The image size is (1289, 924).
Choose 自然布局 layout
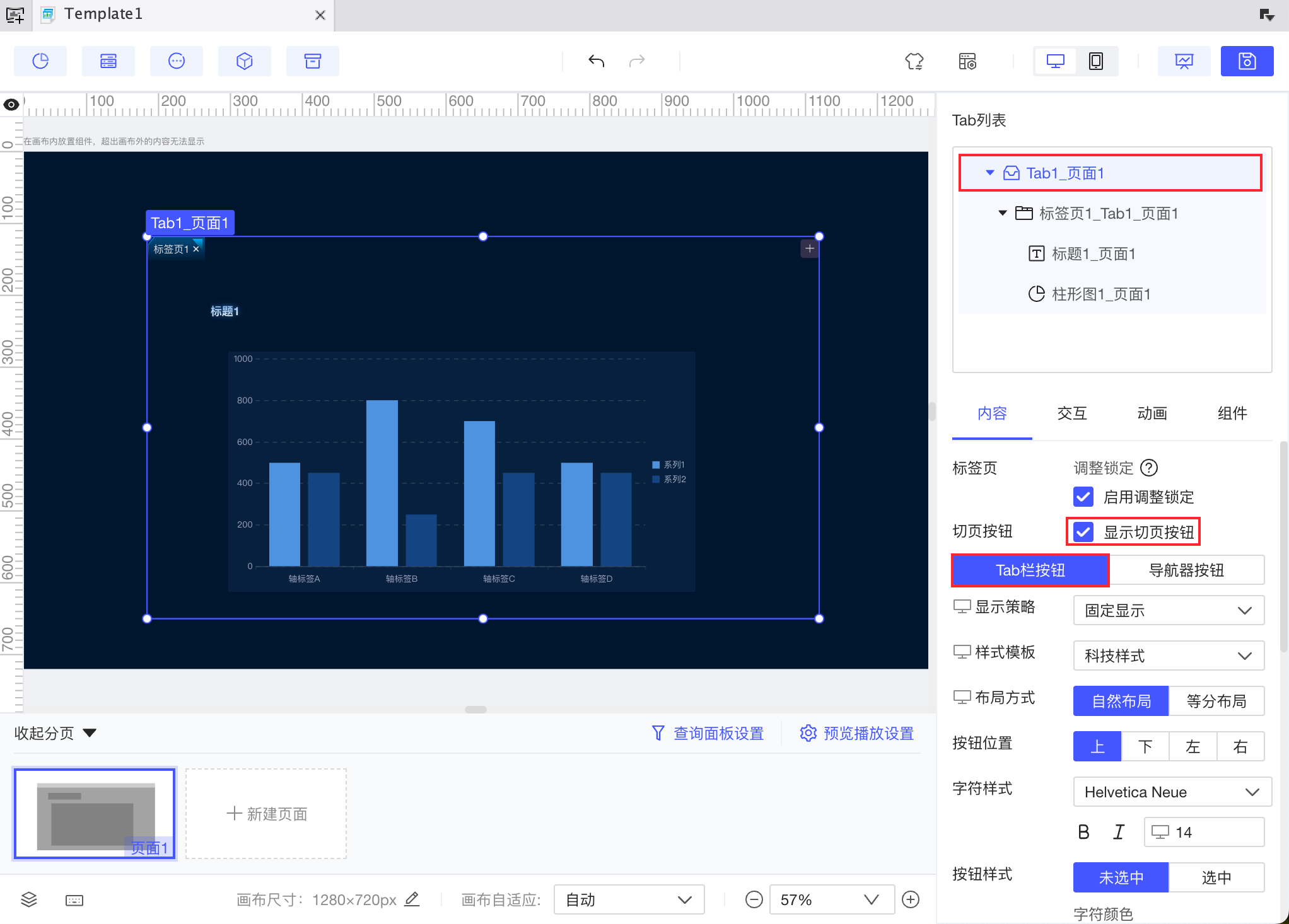1121,701
